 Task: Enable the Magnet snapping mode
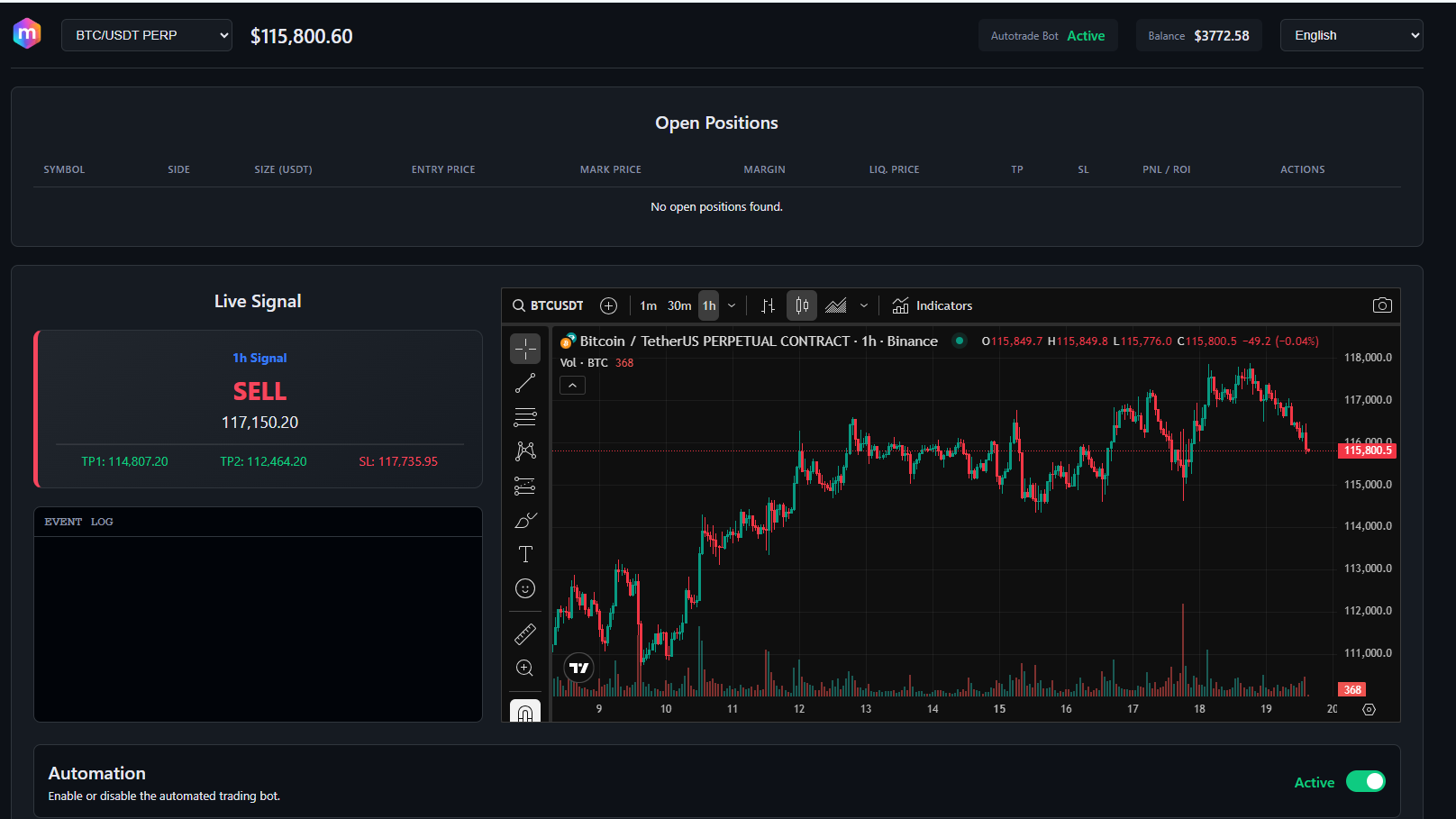coord(525,712)
